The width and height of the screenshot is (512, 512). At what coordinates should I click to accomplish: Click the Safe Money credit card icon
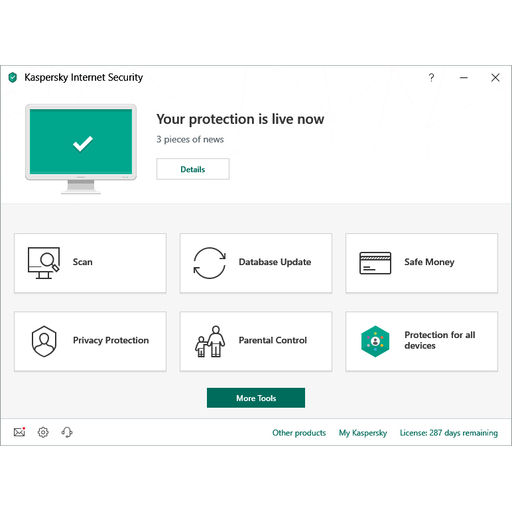(x=375, y=263)
